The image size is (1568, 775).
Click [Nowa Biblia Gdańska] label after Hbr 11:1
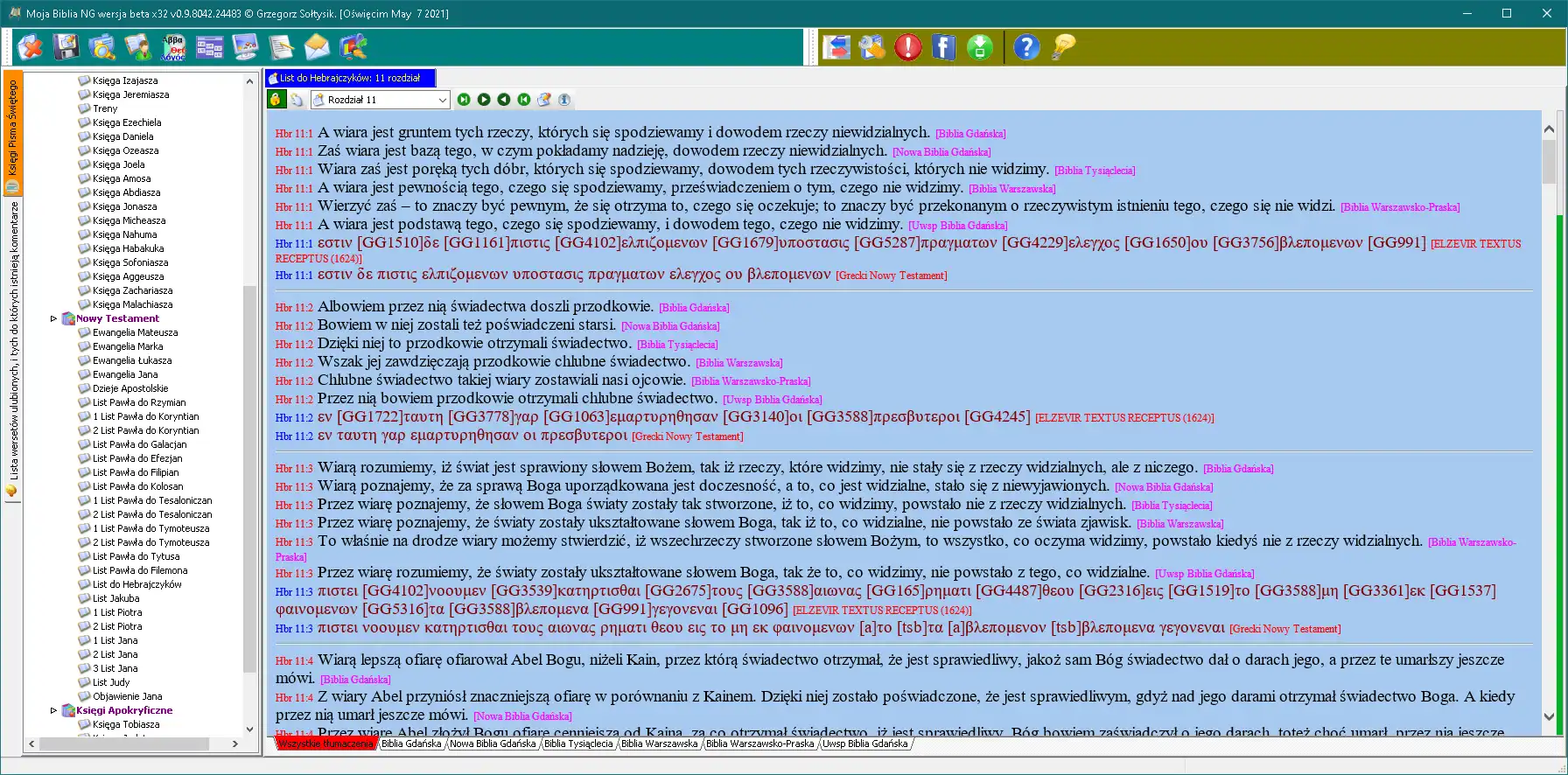click(x=941, y=152)
